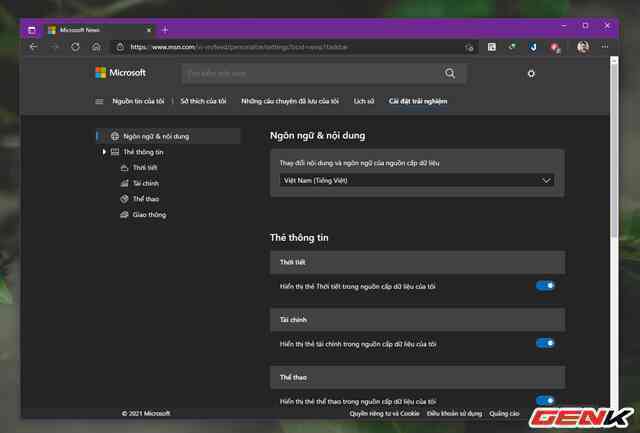View site info lock icon
This screenshot has width=640, height=433.
click(x=120, y=47)
